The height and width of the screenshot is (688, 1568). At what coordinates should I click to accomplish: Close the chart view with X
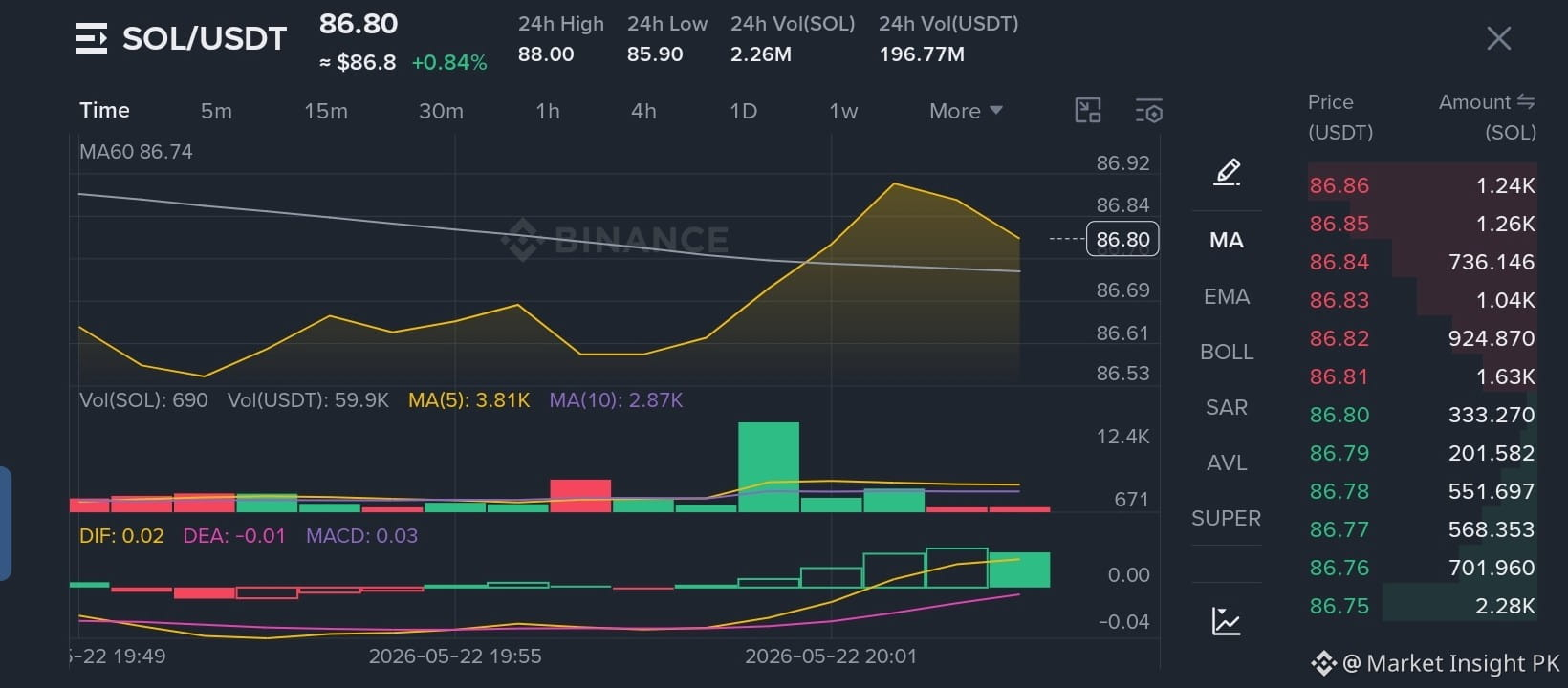[x=1498, y=38]
